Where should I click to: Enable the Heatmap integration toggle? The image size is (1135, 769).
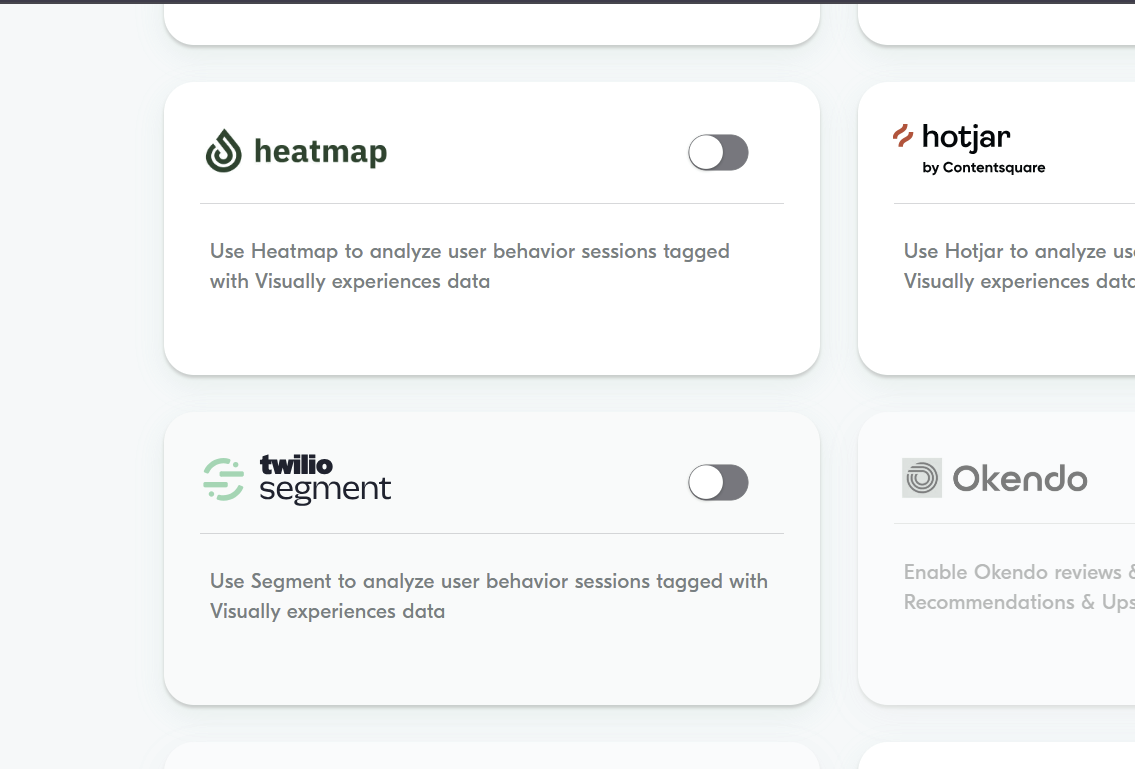[x=718, y=152]
